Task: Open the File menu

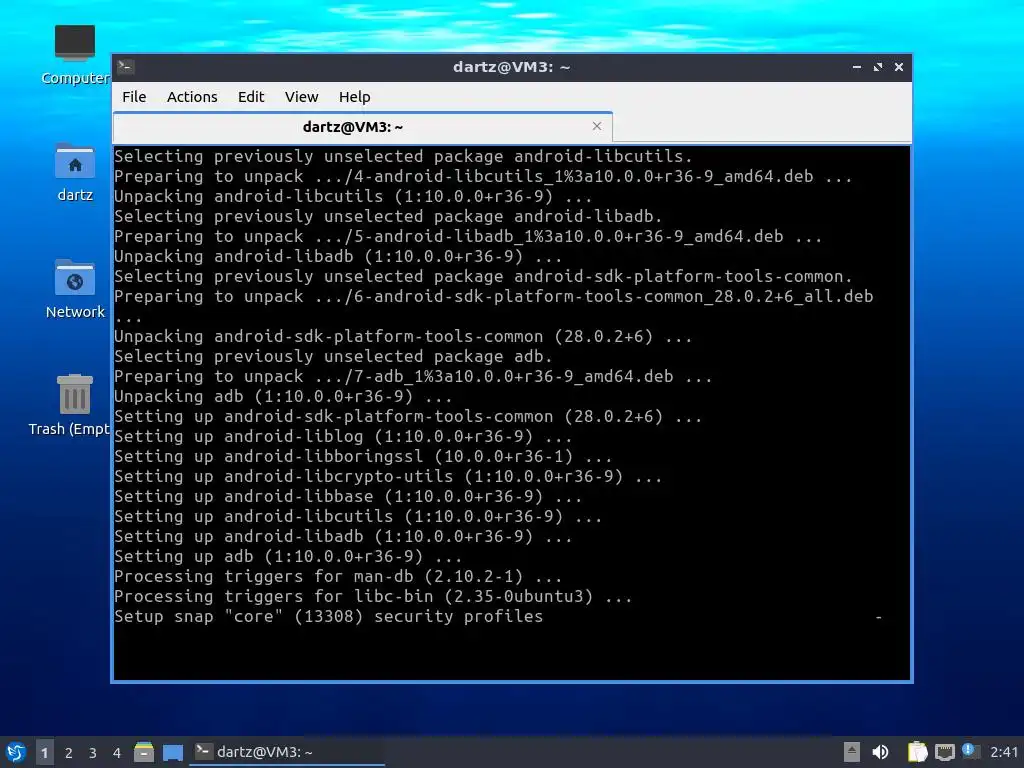Action: tap(134, 97)
